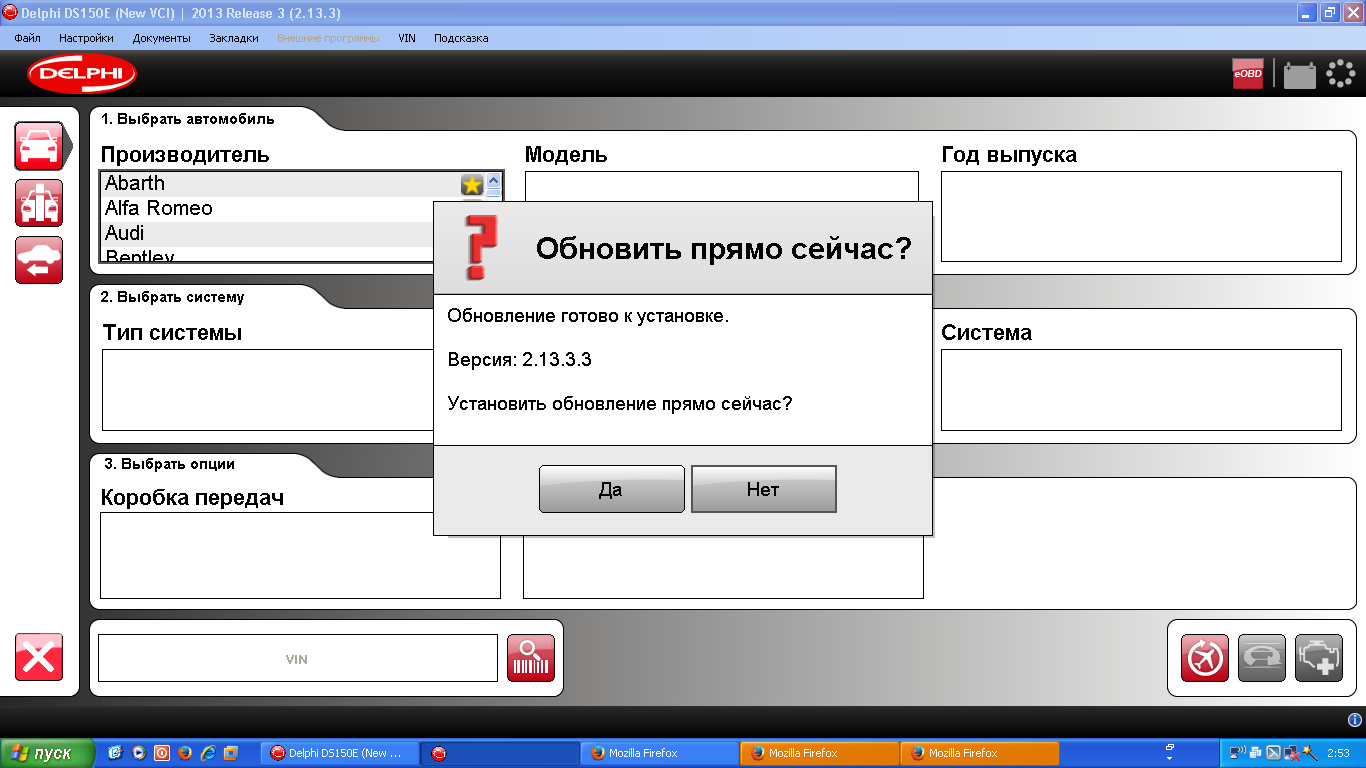Toggle favorite star next to Abarth
The image size is (1366, 768).
coord(472,185)
